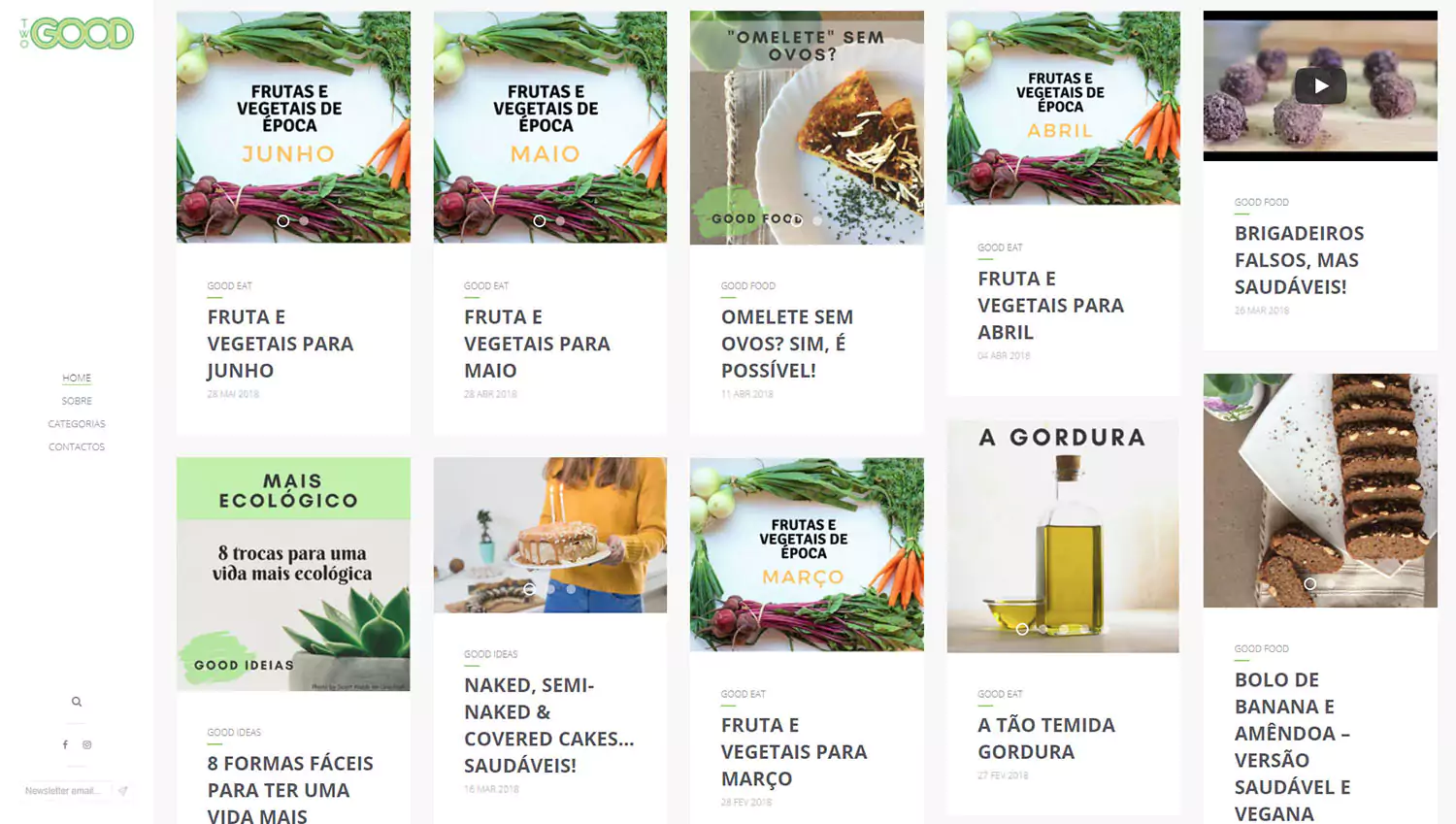Image resolution: width=1456 pixels, height=824 pixels.
Task: Select first slide dot on olive oil image
Action: click(1022, 629)
